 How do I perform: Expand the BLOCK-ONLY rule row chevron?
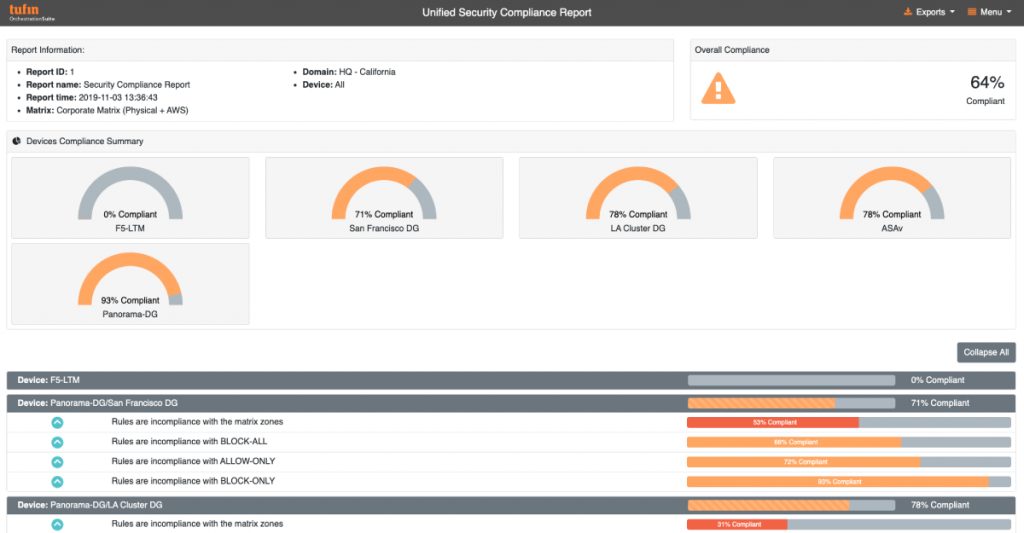click(x=57, y=481)
